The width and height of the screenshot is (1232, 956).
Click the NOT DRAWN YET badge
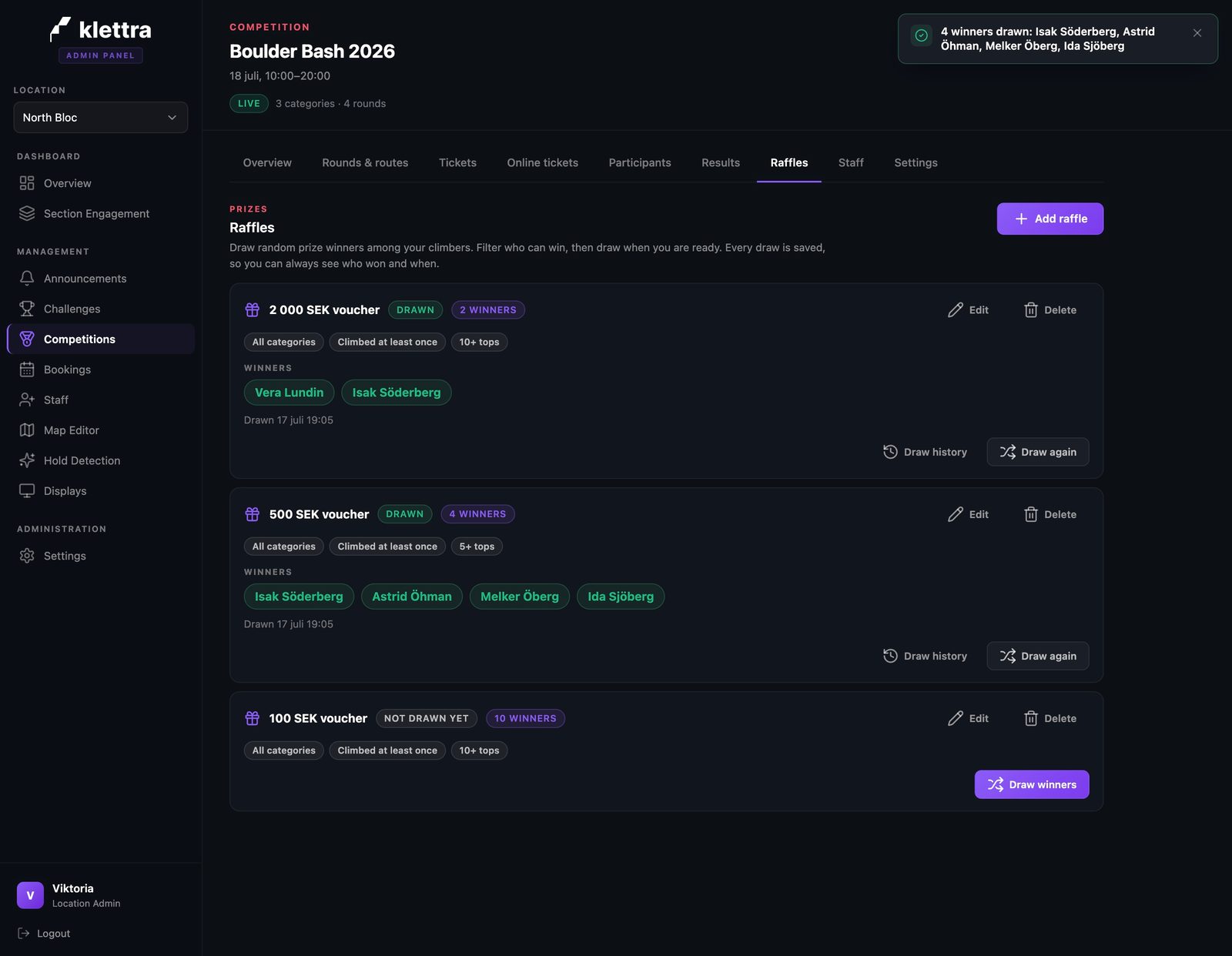(x=426, y=718)
